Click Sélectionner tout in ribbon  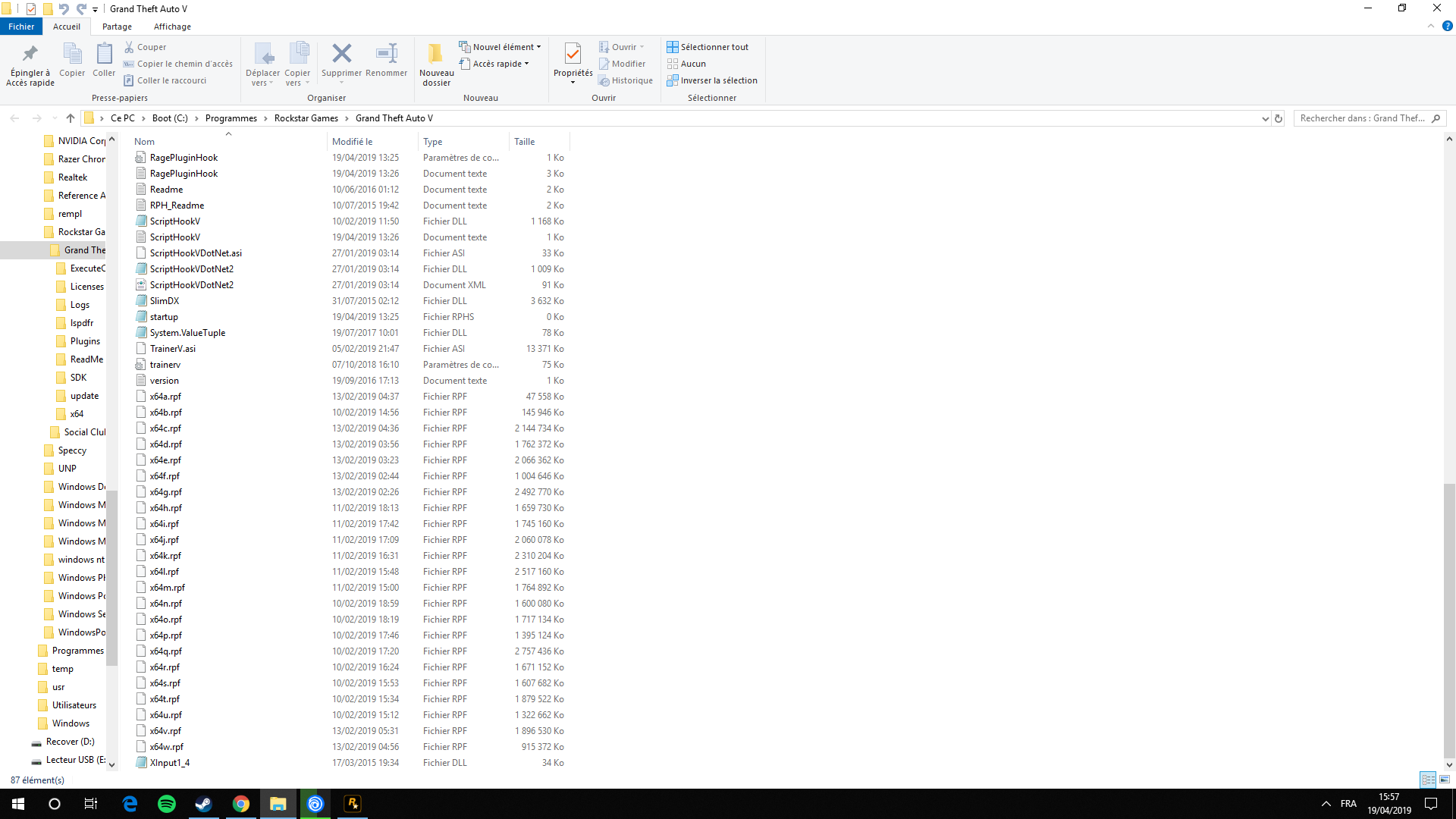(x=708, y=47)
